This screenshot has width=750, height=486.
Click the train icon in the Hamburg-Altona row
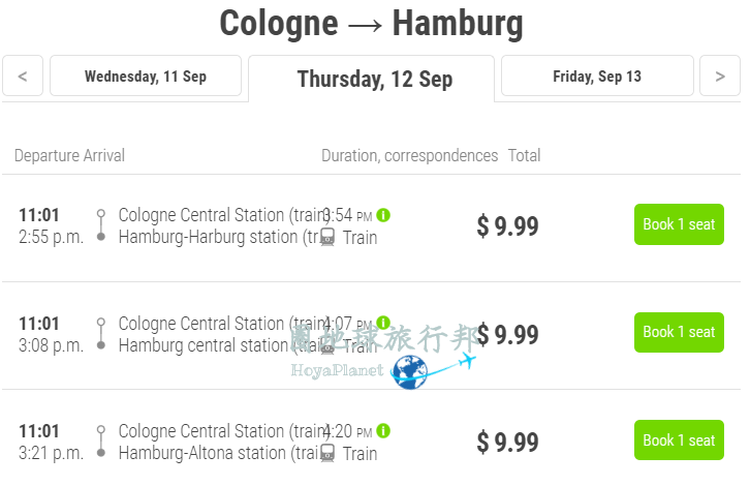click(x=328, y=453)
